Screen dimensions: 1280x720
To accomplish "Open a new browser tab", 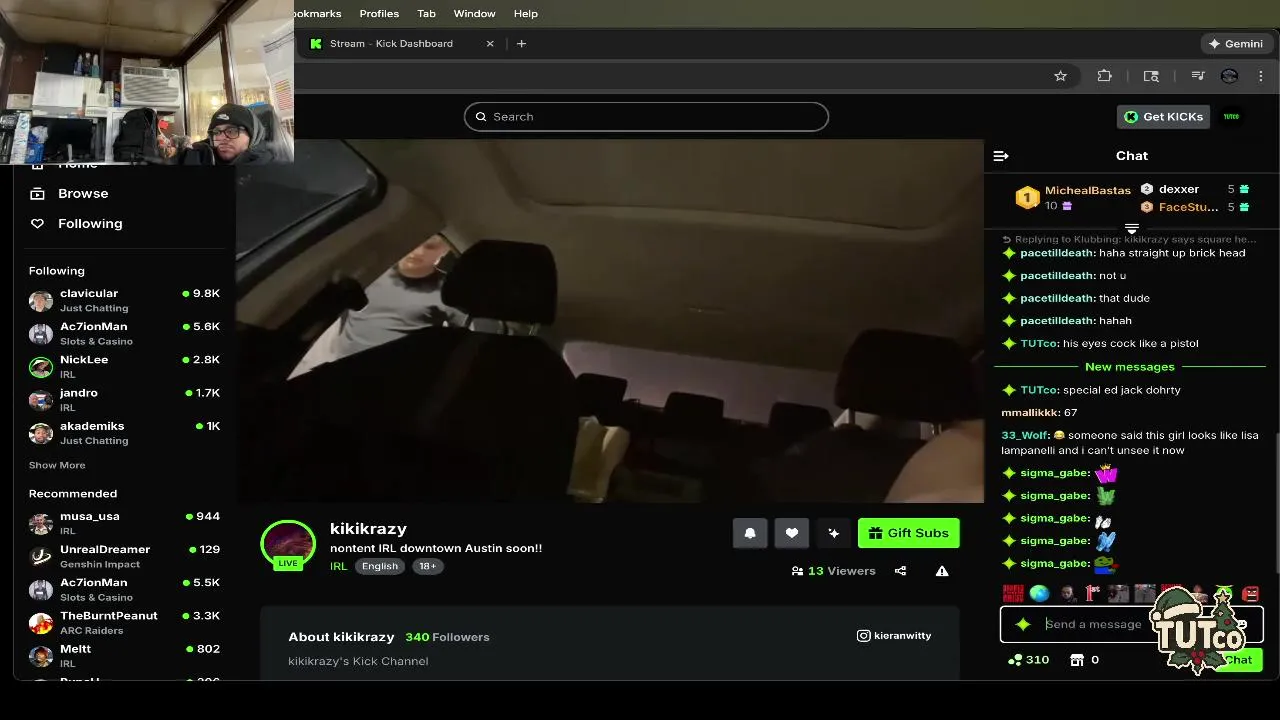I will point(521,44).
